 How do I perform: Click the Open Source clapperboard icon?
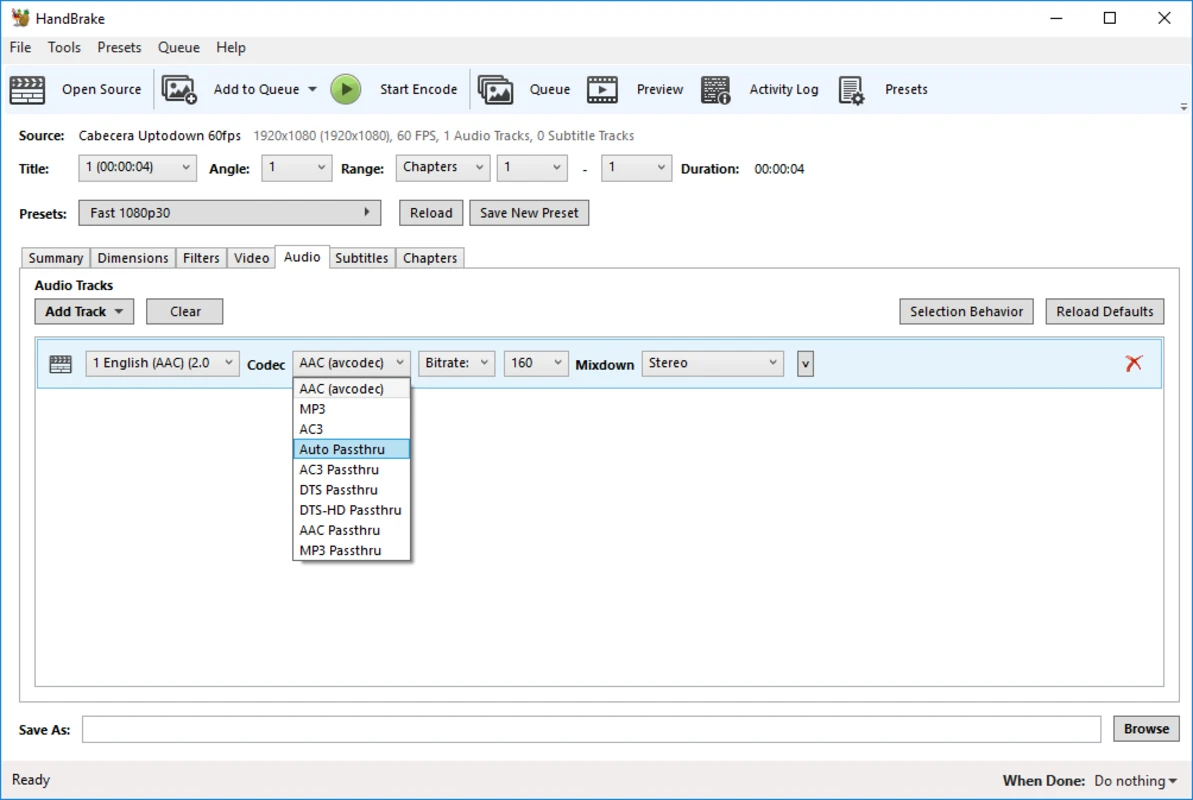pyautogui.click(x=27, y=90)
